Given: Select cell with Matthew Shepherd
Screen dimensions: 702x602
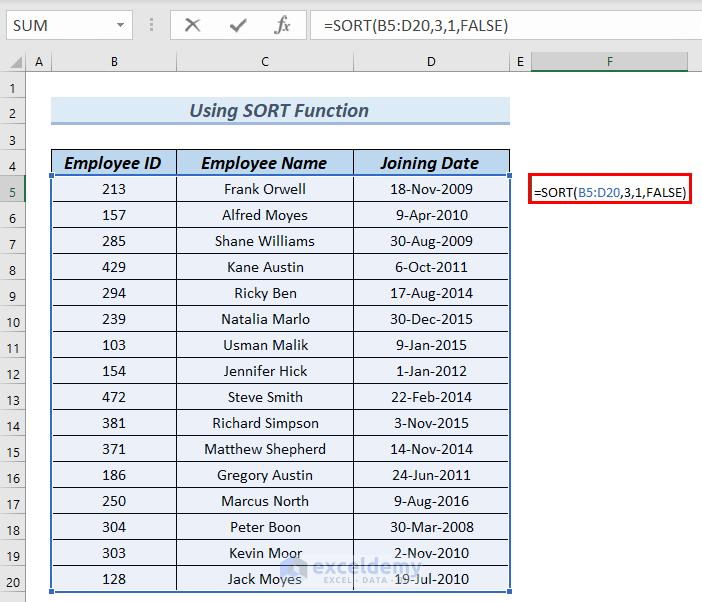Looking at the screenshot, I should point(265,448).
